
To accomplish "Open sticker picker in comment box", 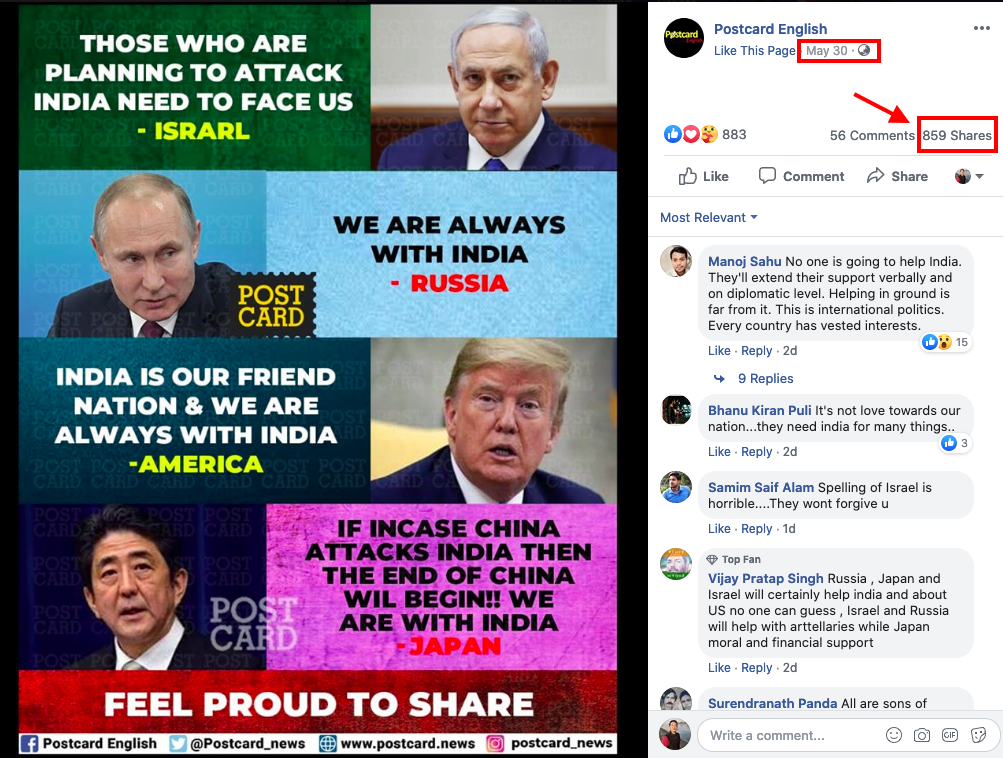I will click(x=978, y=735).
